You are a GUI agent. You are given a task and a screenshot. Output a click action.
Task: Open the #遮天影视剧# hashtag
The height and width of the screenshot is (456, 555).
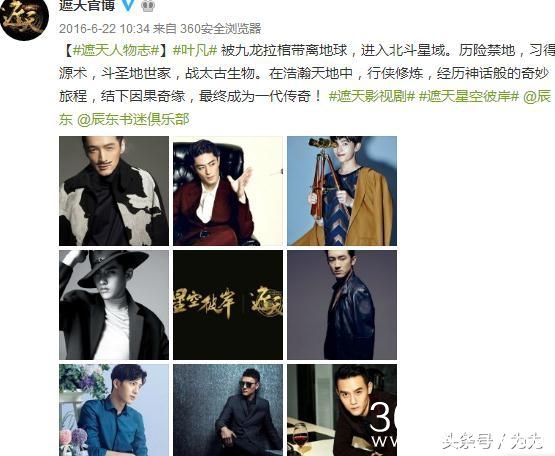[x=371, y=96]
